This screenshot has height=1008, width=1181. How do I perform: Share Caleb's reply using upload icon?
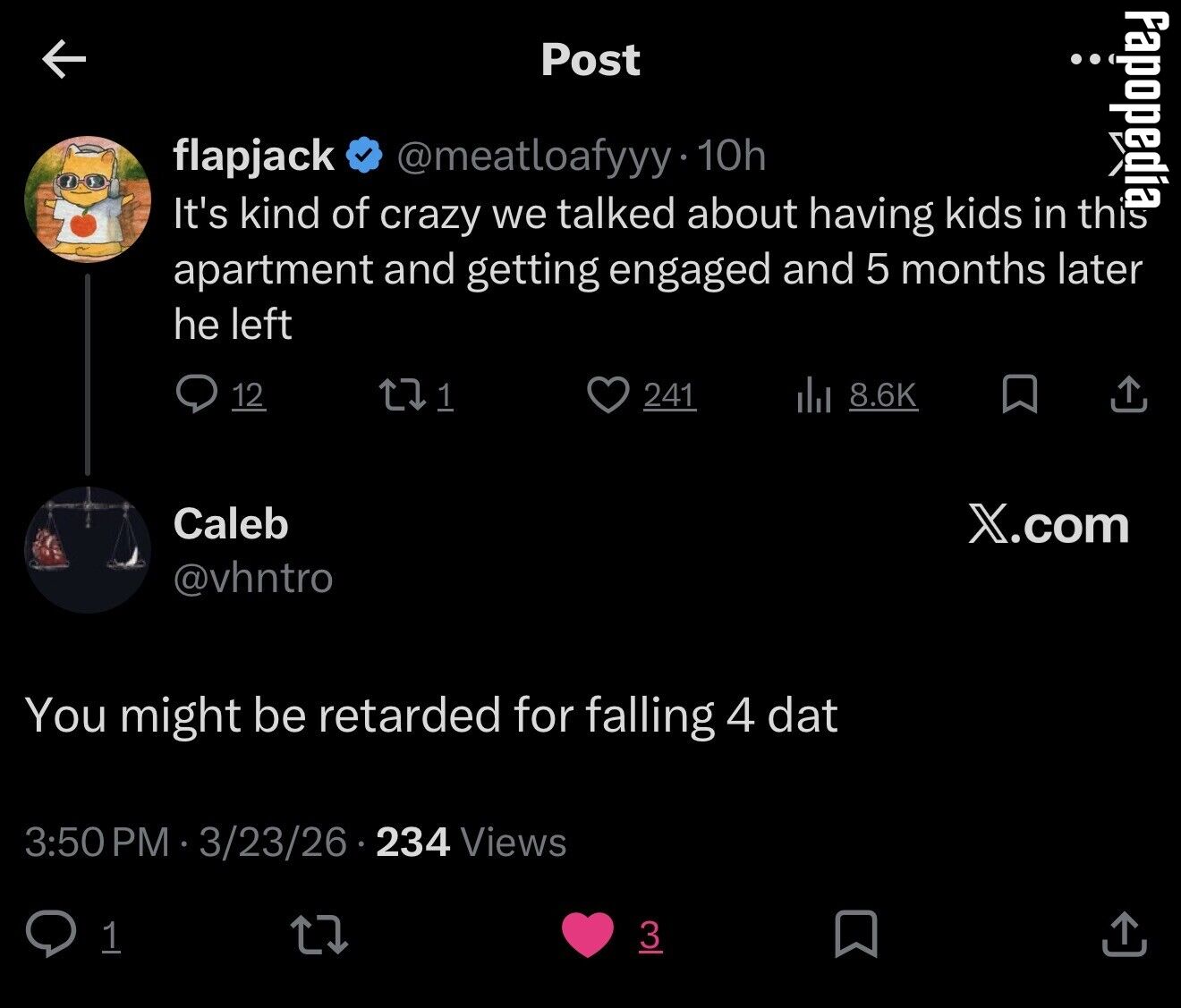tap(1125, 934)
